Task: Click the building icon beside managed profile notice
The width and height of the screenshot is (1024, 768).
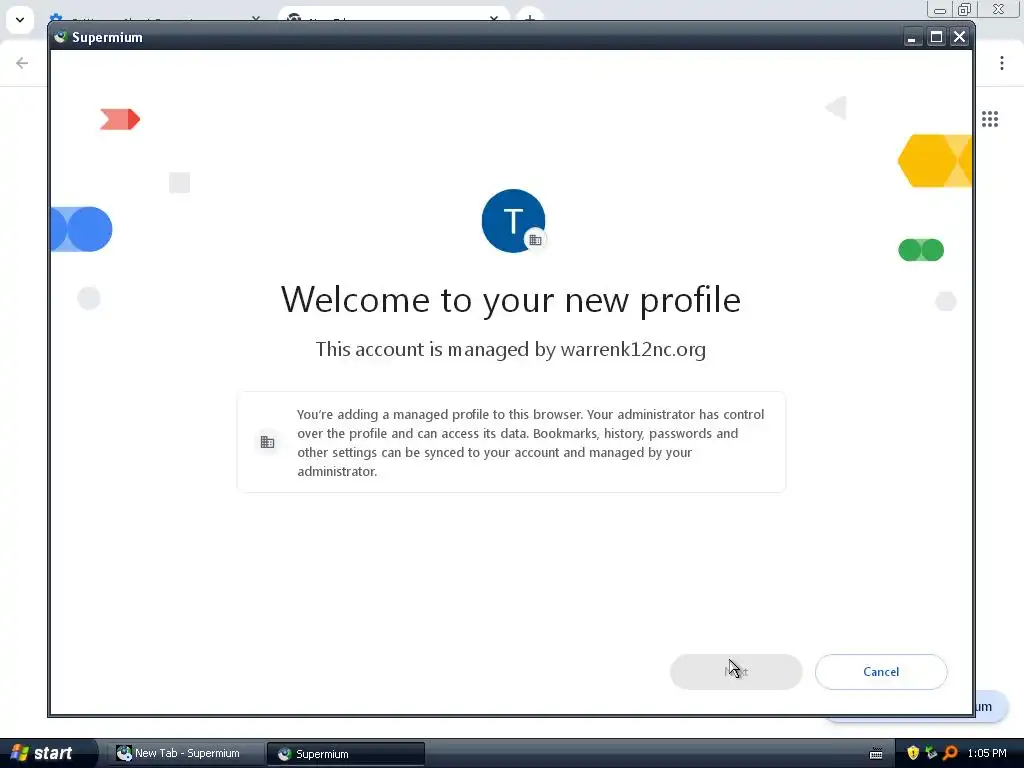Action: [x=267, y=442]
